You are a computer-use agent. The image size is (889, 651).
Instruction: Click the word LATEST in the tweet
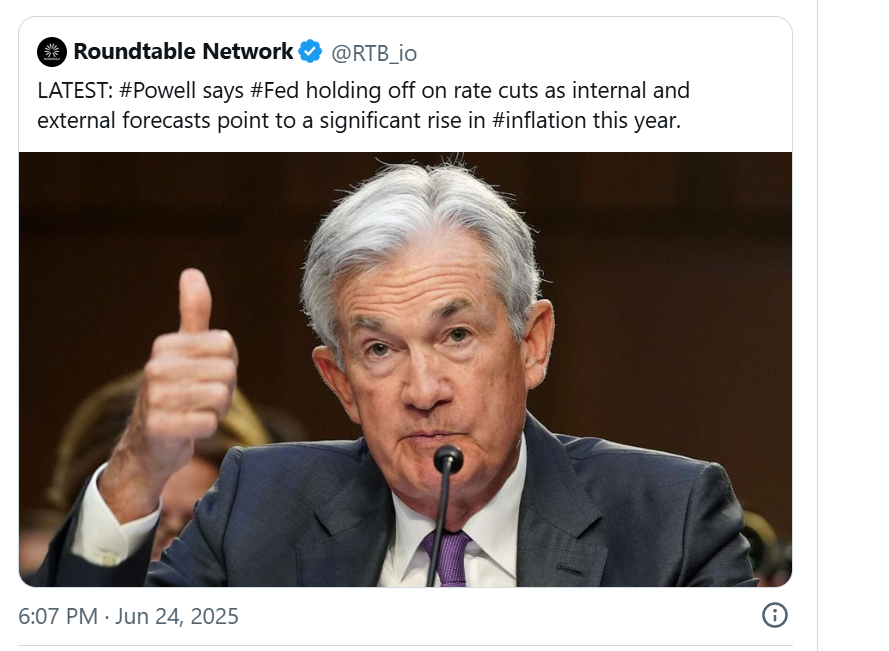pyautogui.click(x=73, y=91)
